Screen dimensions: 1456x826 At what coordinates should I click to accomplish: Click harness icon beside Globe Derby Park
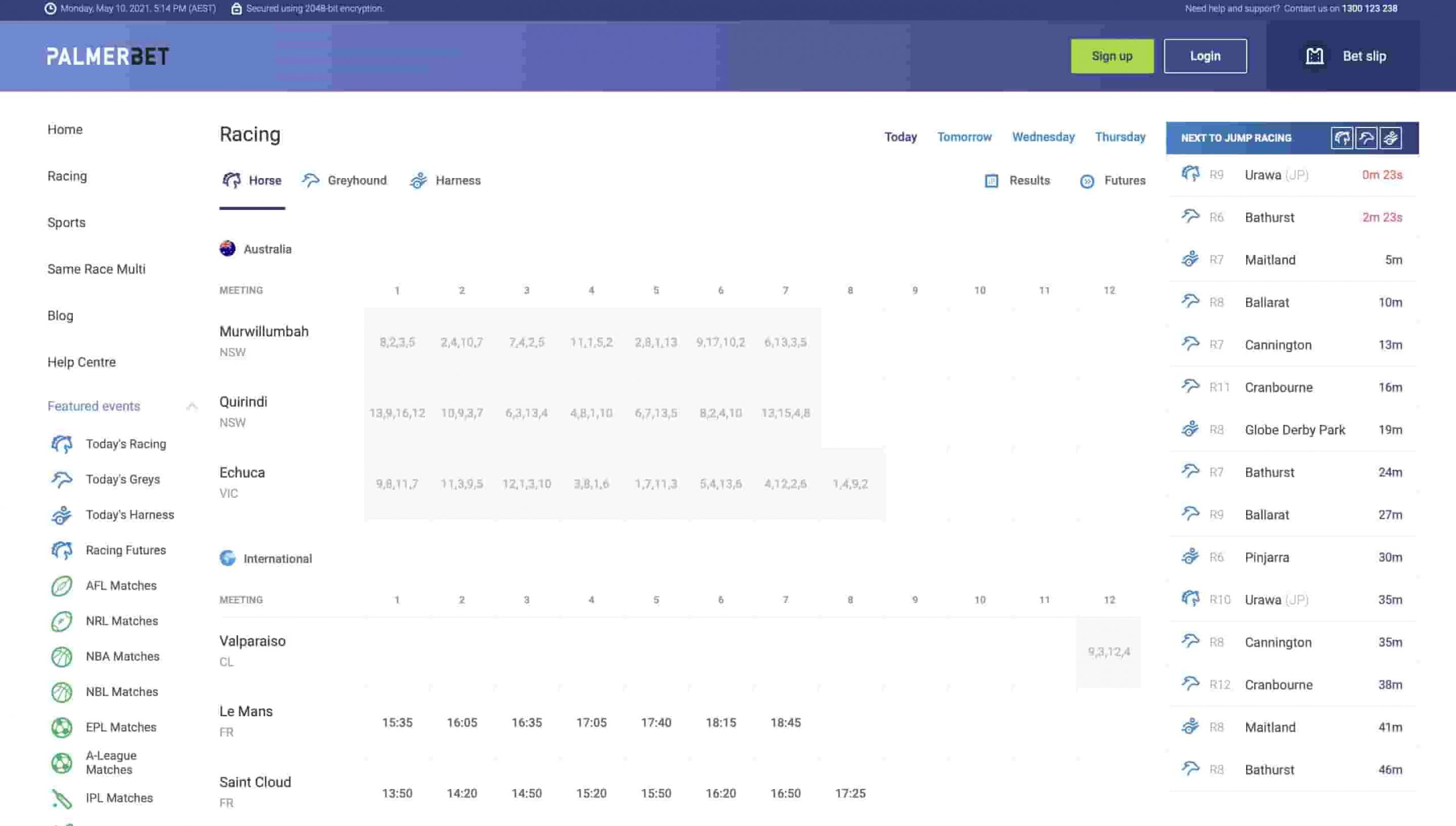[1190, 429]
